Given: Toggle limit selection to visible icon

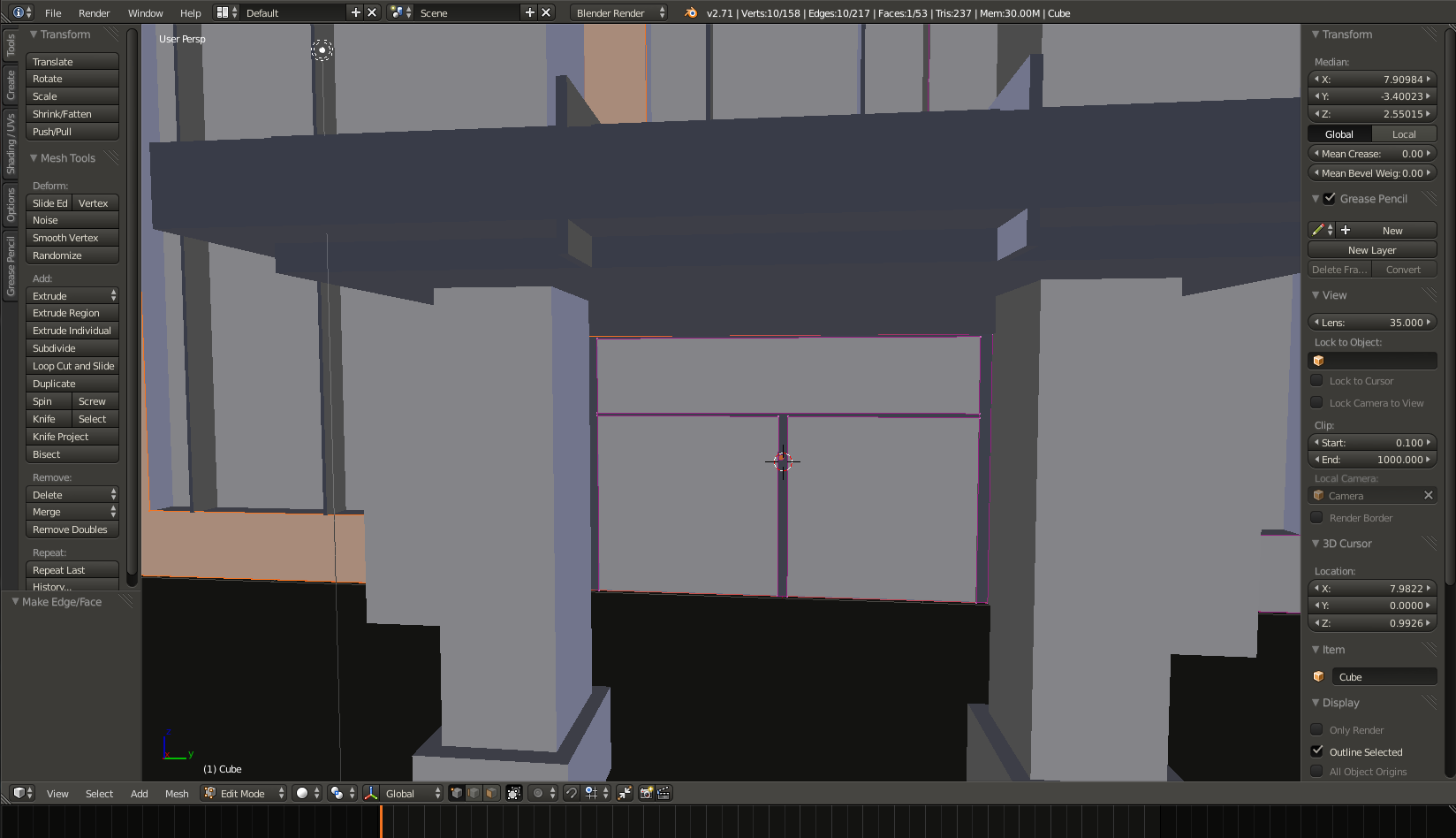Looking at the screenshot, I should click(x=514, y=793).
